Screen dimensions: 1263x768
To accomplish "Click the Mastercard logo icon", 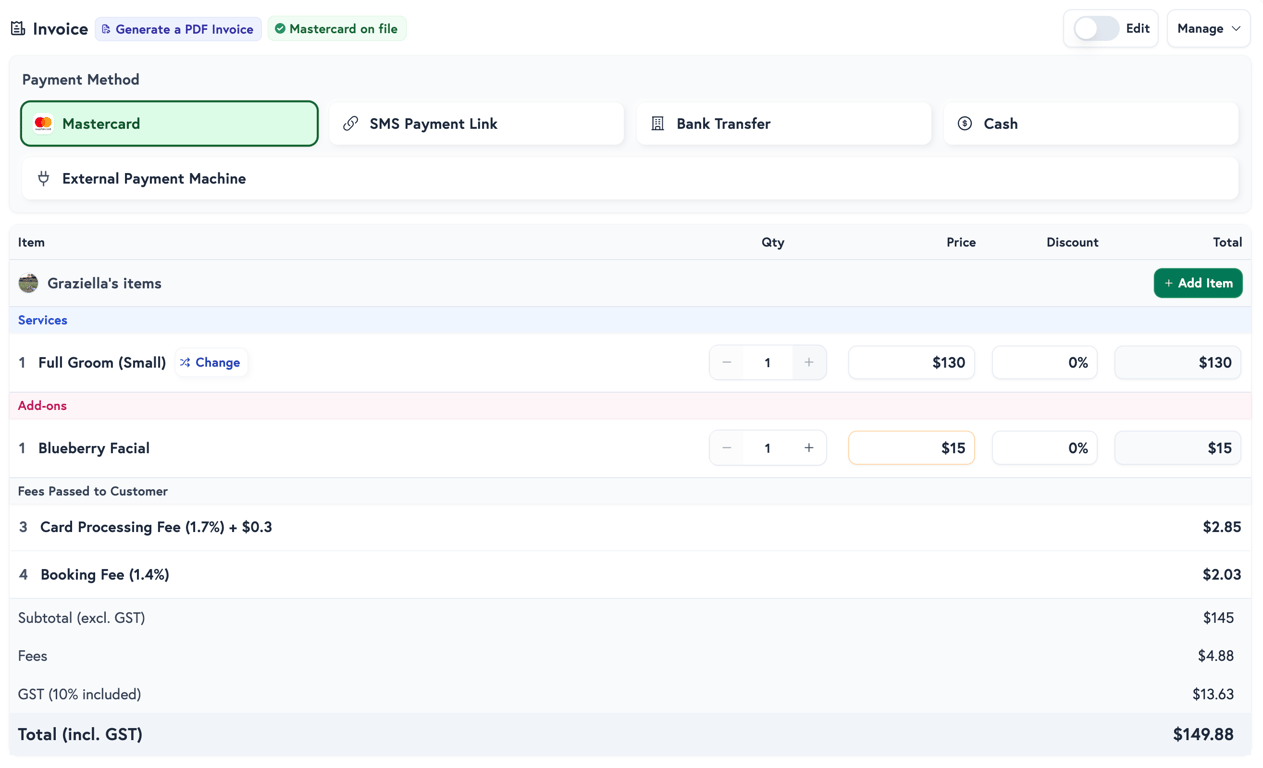I will (x=42, y=123).
